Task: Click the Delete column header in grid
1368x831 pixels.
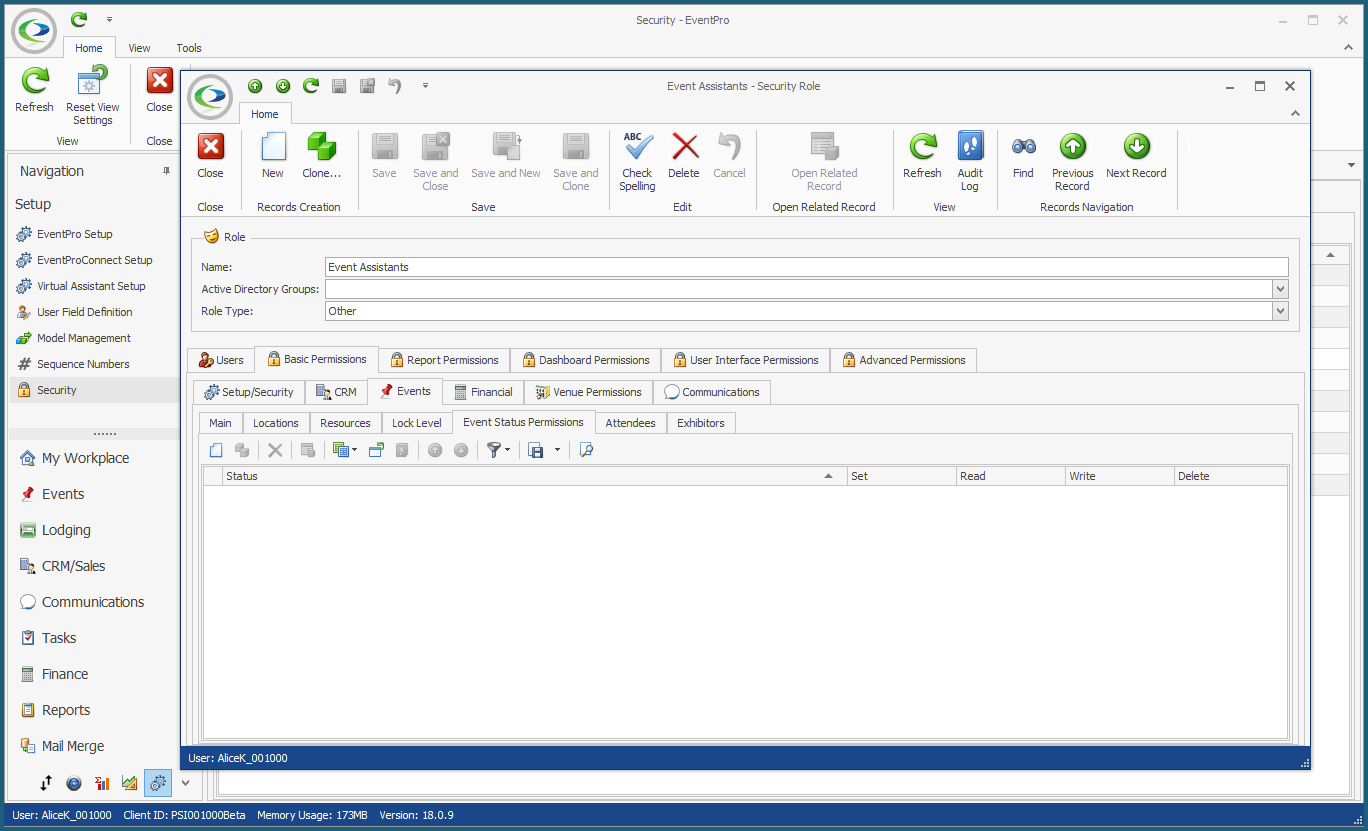Action: pyautogui.click(x=1231, y=476)
